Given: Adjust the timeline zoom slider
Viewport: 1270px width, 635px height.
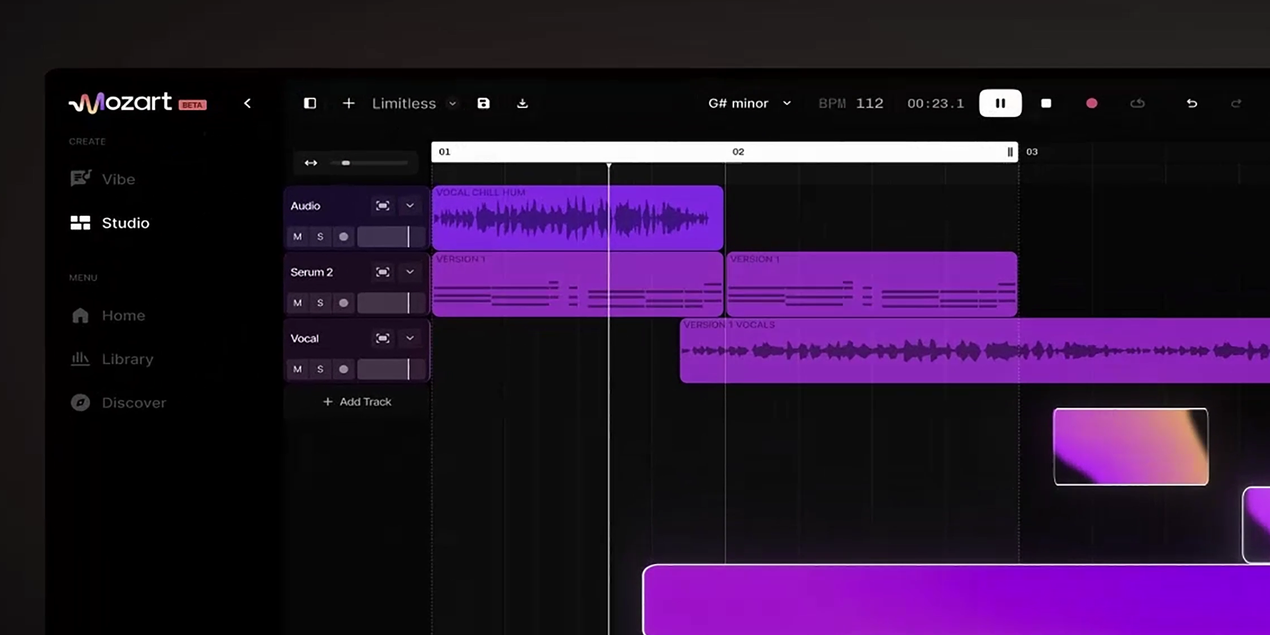Looking at the screenshot, I should point(369,163).
